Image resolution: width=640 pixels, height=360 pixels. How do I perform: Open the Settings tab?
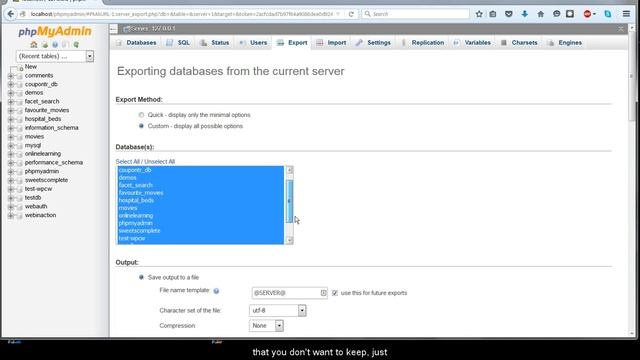click(373, 43)
